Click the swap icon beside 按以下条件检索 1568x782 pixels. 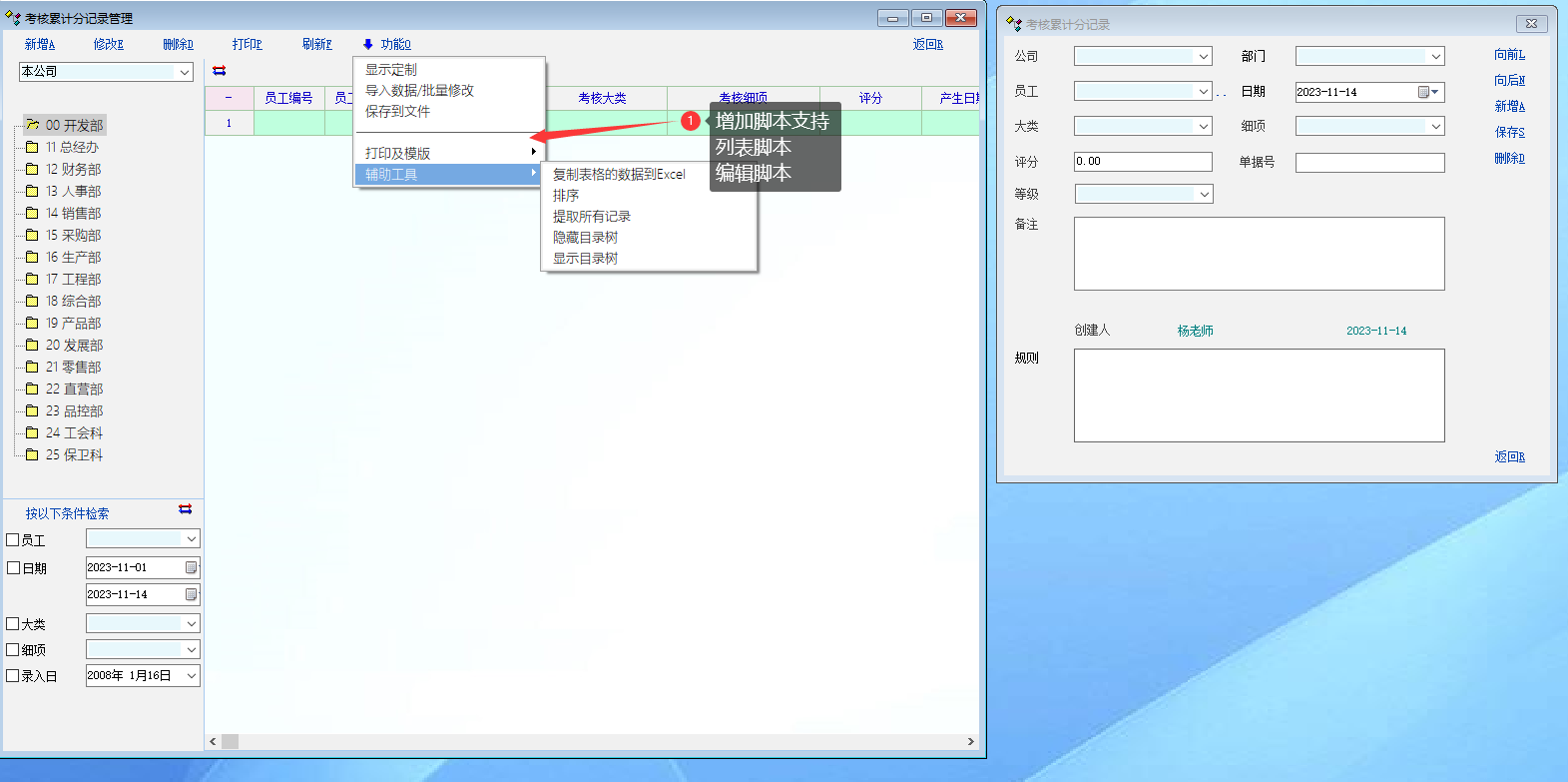coord(185,509)
